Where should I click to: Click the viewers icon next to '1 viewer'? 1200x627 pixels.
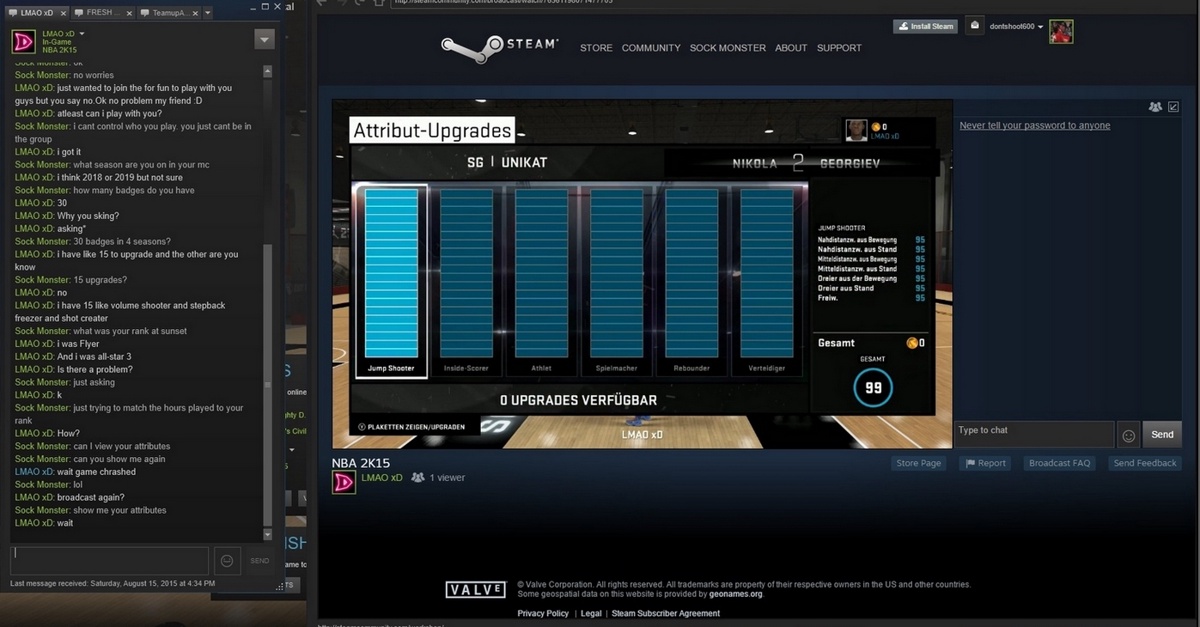click(x=417, y=478)
